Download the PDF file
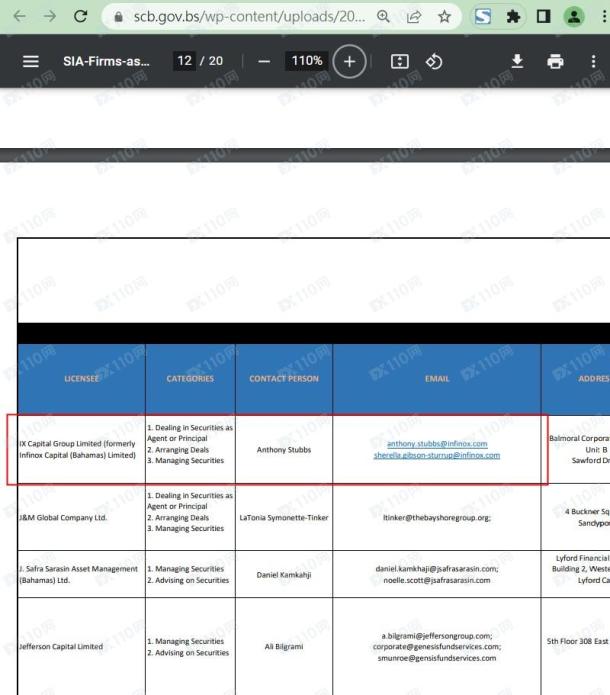Image resolution: width=610 pixels, height=695 pixels. click(517, 61)
